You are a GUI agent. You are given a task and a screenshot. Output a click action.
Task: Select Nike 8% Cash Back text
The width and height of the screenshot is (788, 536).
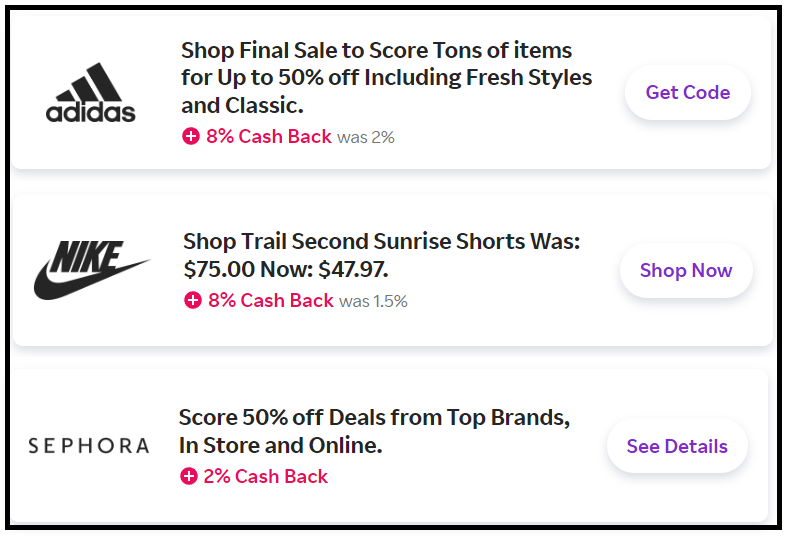point(270,300)
